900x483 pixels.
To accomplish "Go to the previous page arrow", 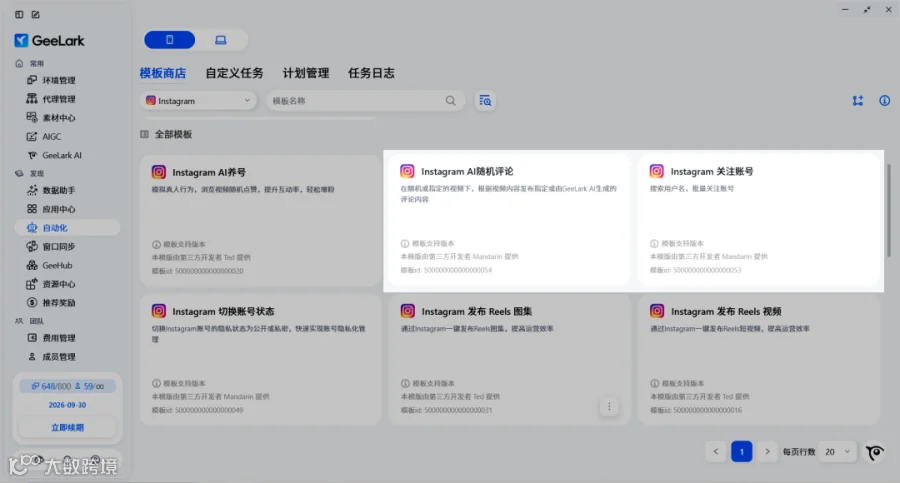I will pos(716,452).
